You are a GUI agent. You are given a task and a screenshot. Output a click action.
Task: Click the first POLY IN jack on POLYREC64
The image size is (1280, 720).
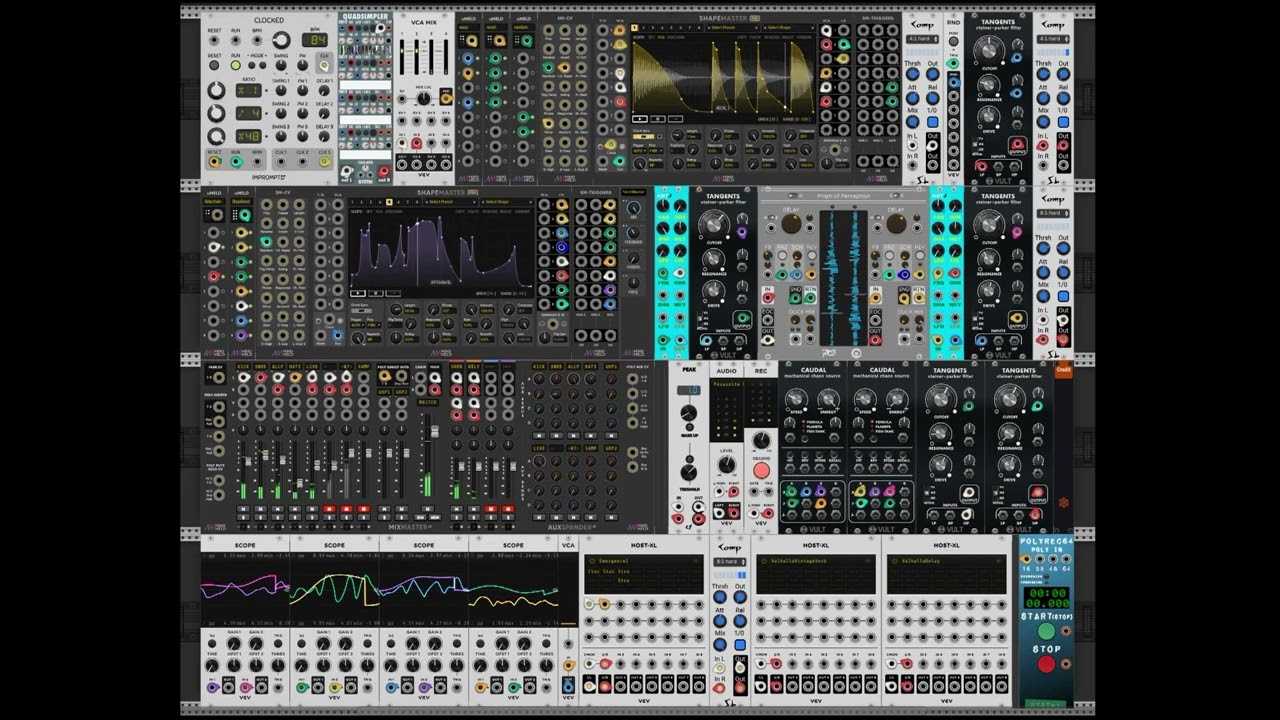[1025, 559]
